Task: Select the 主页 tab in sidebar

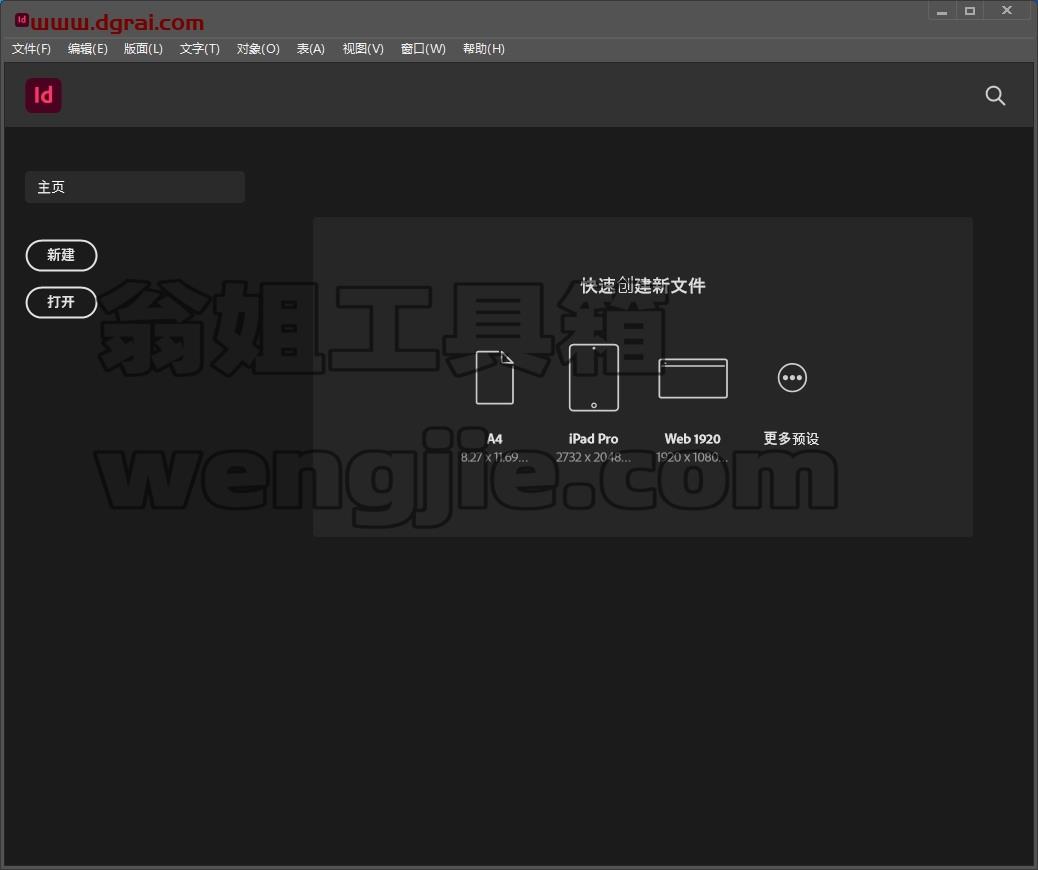Action: [x=135, y=187]
